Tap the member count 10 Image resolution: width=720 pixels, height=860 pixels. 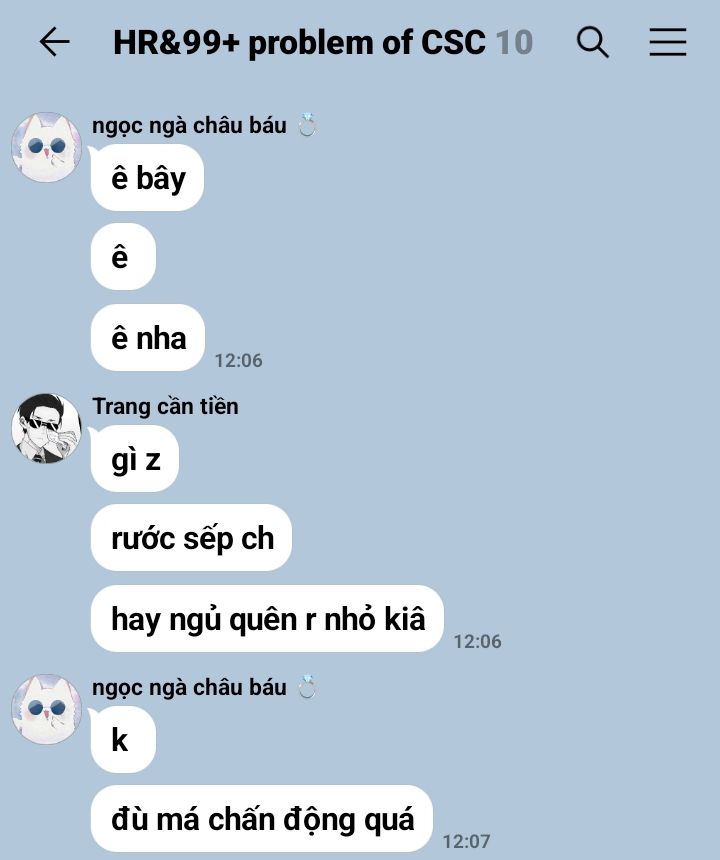514,43
